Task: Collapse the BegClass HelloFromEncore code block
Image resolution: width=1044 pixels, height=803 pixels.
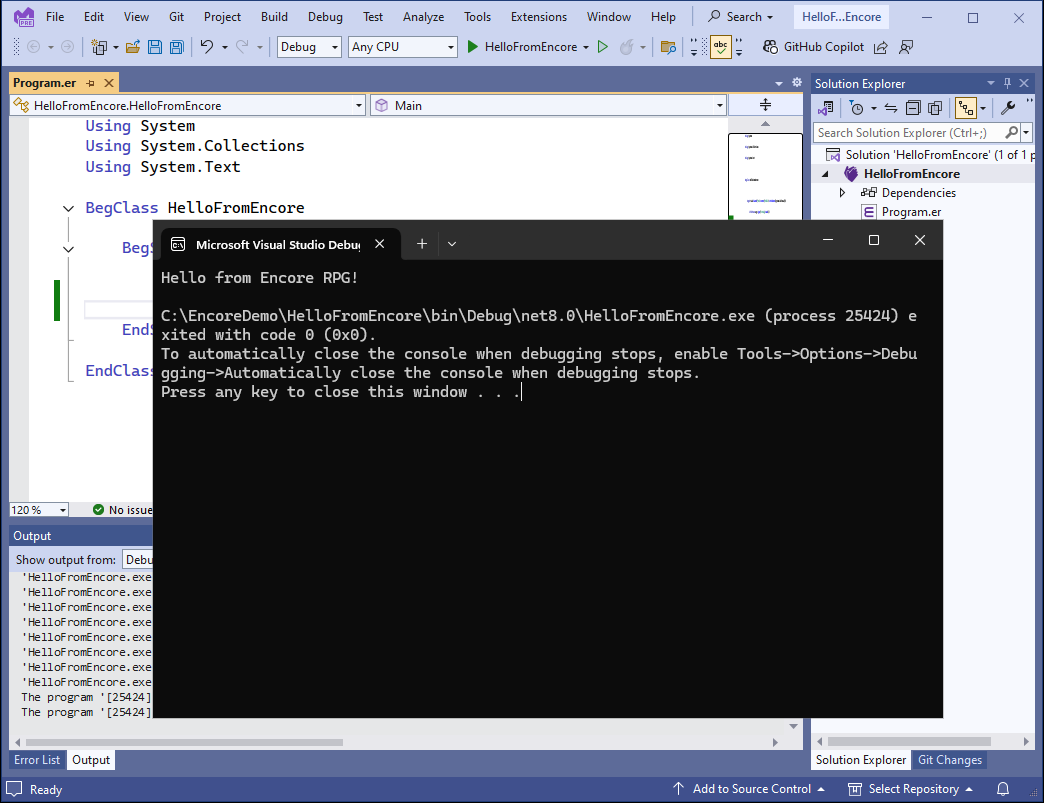Action: (68, 208)
